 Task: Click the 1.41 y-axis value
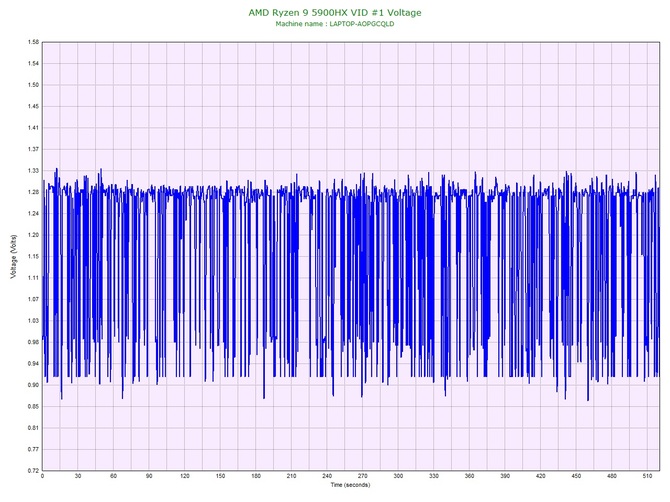pyautogui.click(x=33, y=128)
